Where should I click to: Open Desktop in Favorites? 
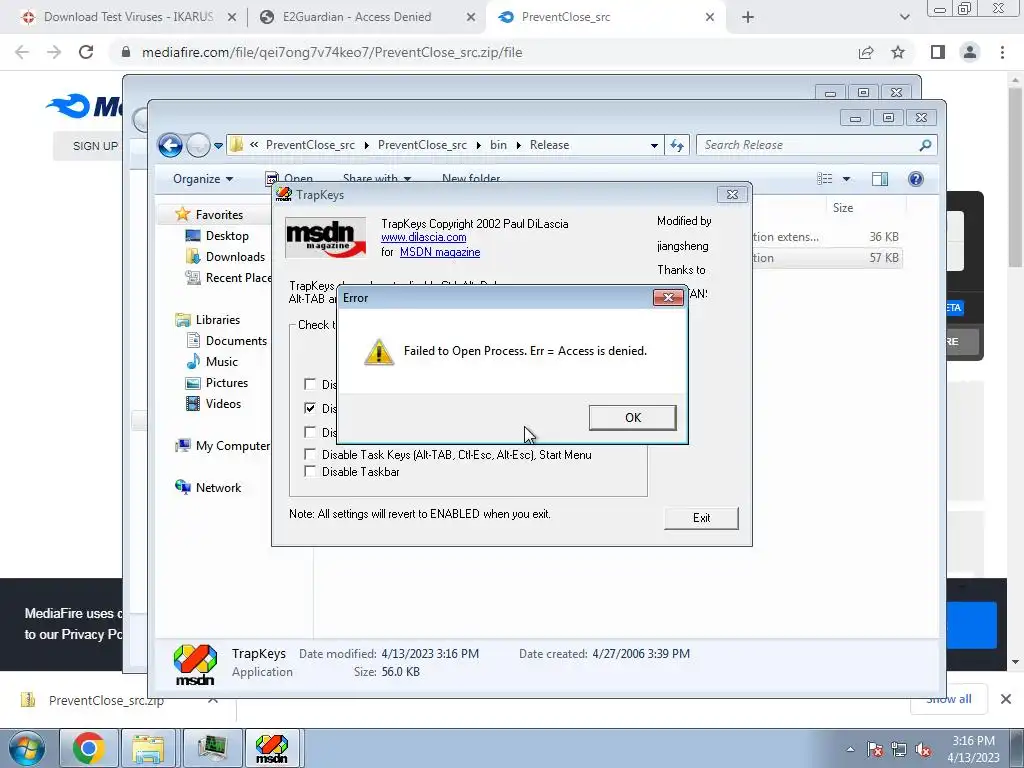click(x=227, y=236)
